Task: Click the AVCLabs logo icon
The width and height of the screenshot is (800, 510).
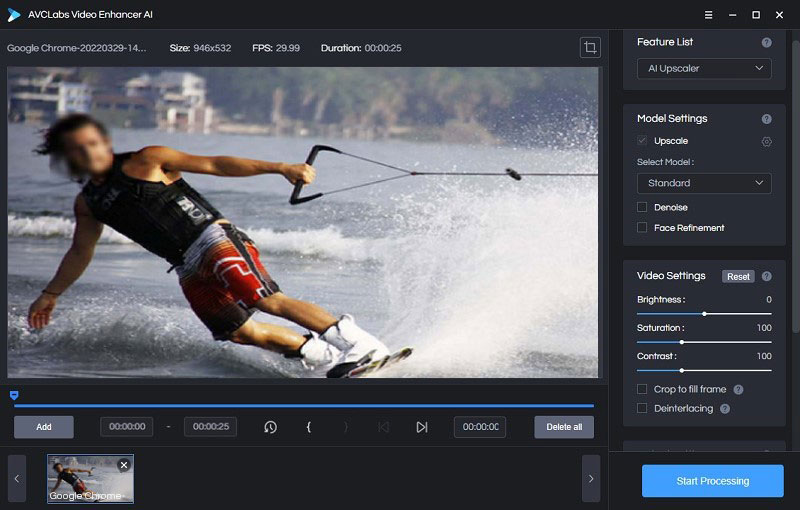Action: coord(14,15)
